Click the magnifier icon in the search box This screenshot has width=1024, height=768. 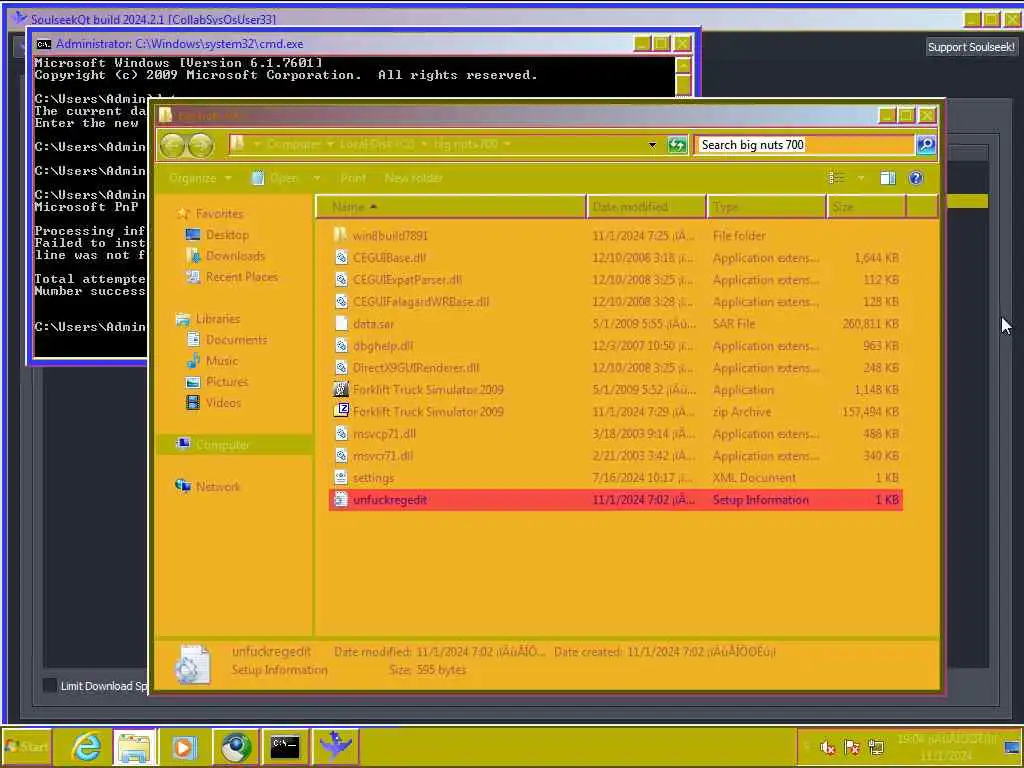tap(925, 145)
